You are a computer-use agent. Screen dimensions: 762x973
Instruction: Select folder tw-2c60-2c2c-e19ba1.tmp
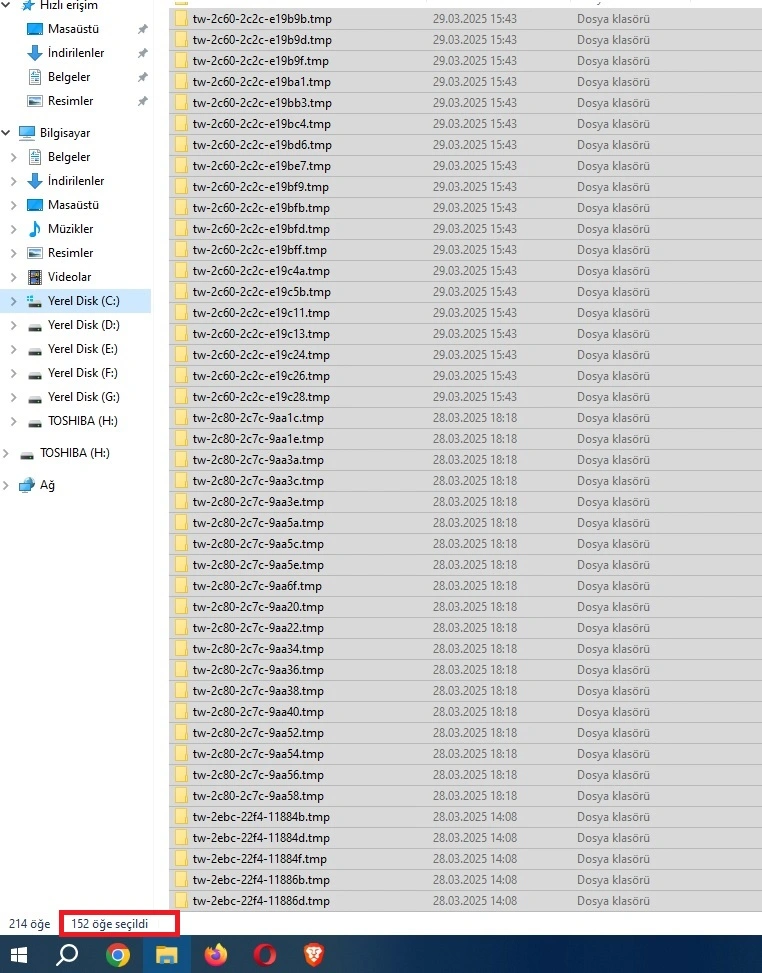(x=261, y=82)
